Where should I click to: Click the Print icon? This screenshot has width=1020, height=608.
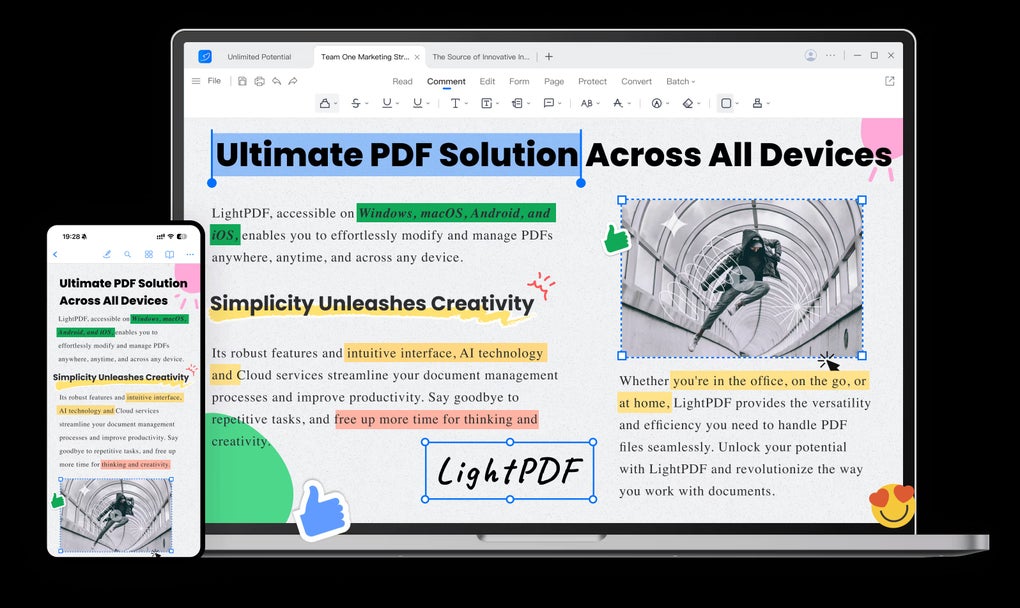(260, 81)
